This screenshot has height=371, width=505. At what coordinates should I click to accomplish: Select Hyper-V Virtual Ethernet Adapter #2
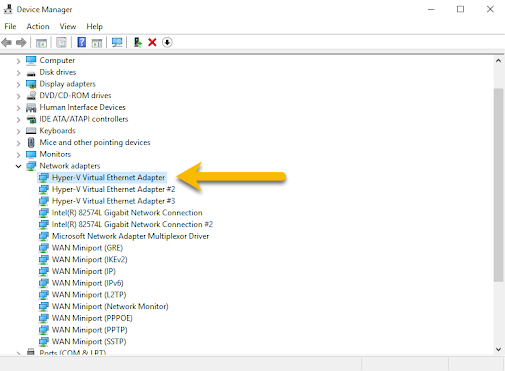(x=113, y=189)
